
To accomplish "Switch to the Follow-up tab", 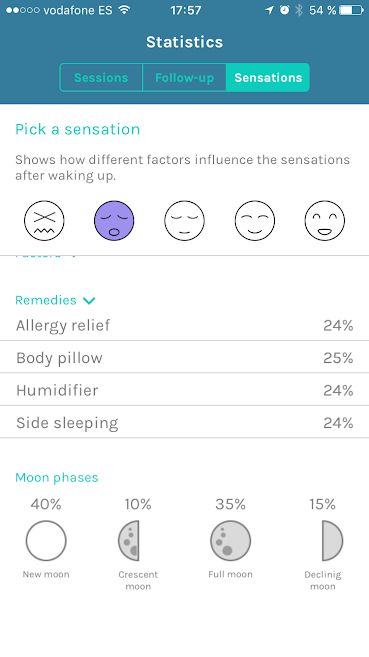I will [x=184, y=78].
